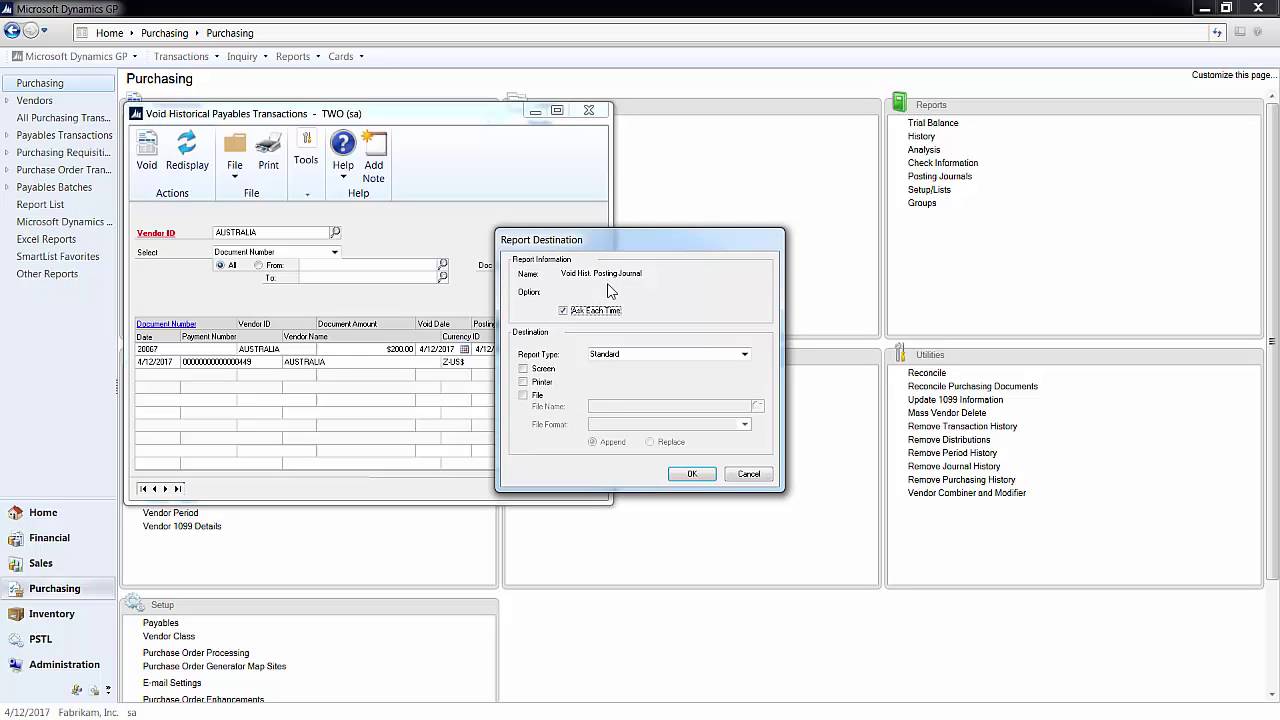1280x720 pixels.
Task: Click the Reconcile utility link
Action: pyautogui.click(x=927, y=373)
